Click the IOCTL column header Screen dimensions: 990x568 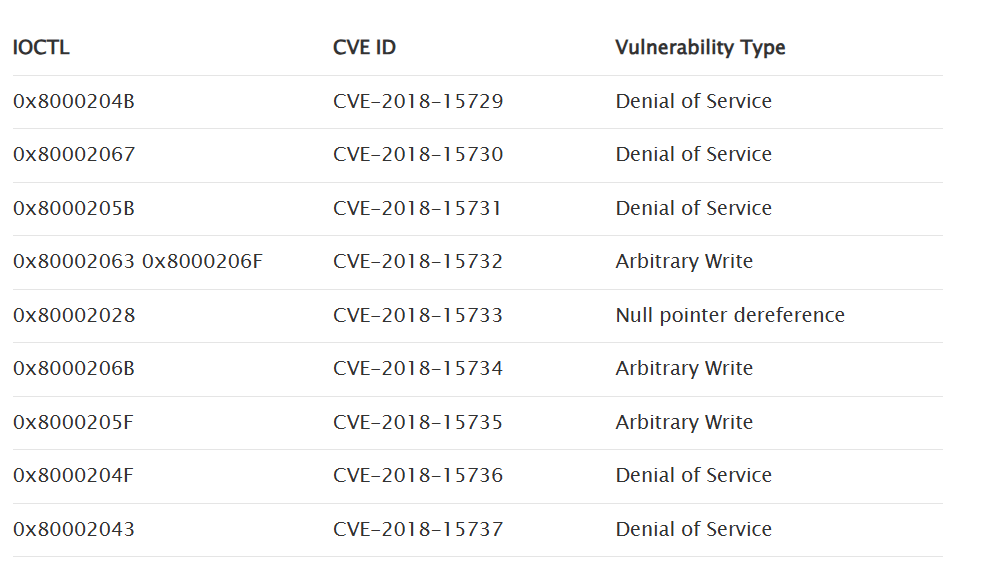(x=42, y=48)
